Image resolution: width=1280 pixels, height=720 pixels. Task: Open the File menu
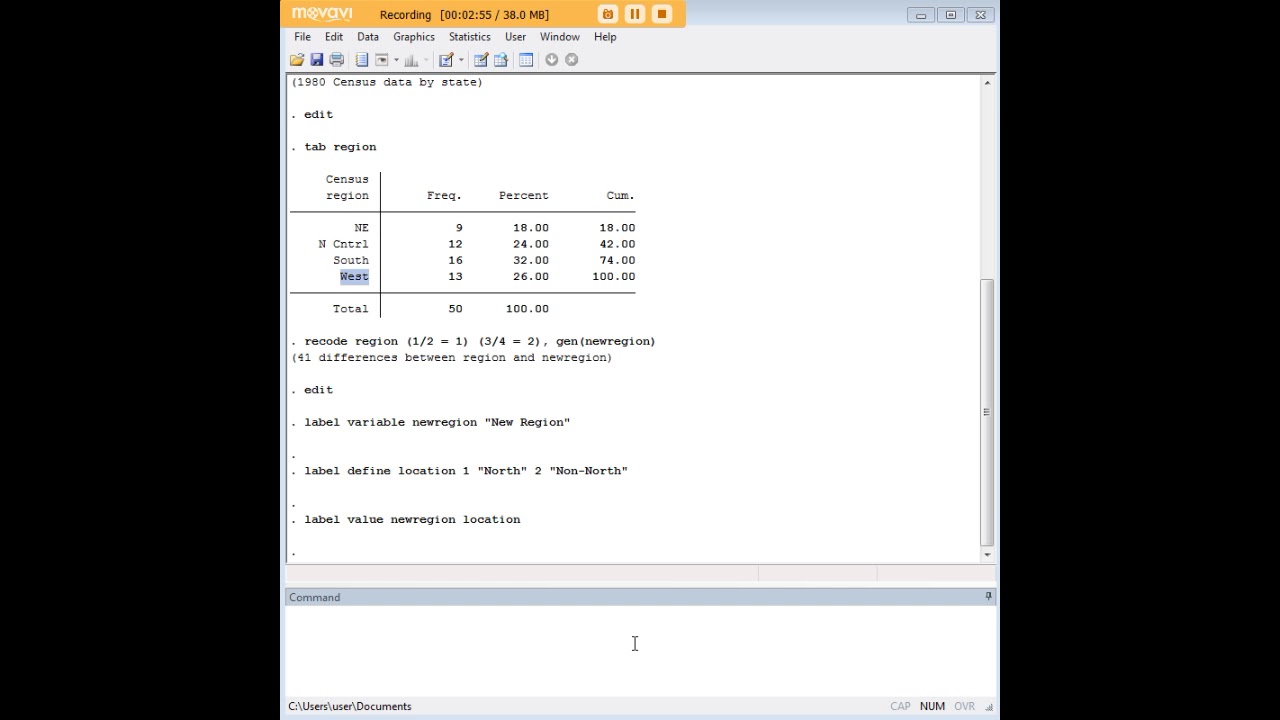click(302, 37)
